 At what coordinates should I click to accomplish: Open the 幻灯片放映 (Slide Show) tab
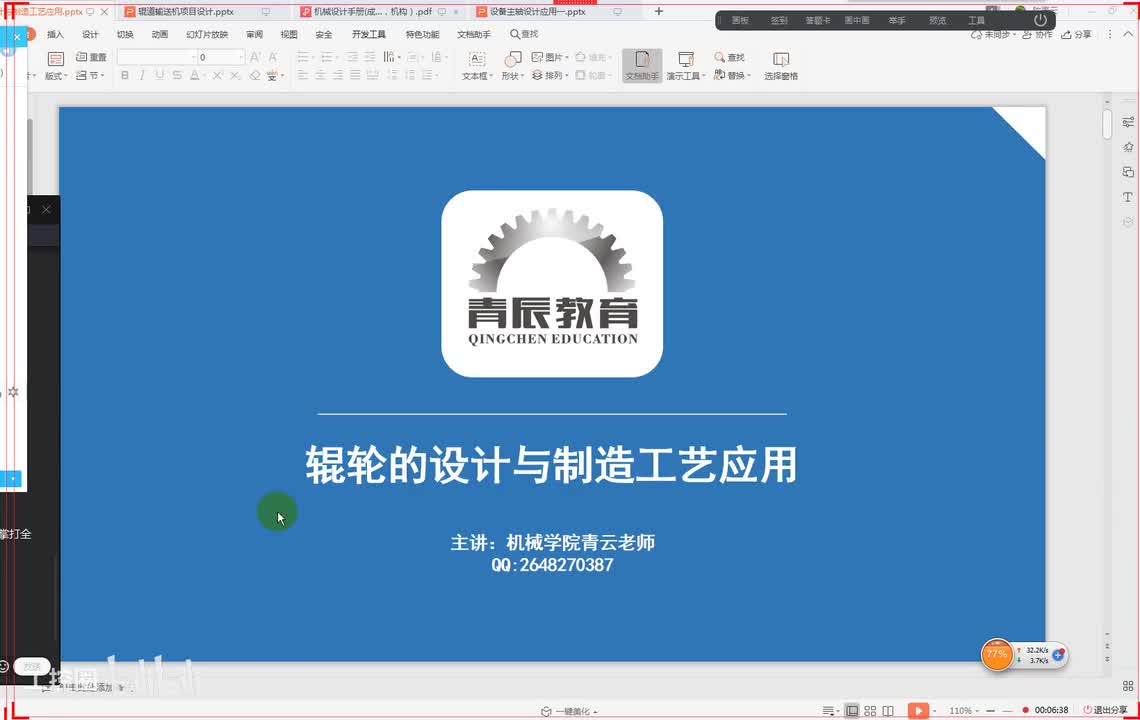pyautogui.click(x=207, y=34)
